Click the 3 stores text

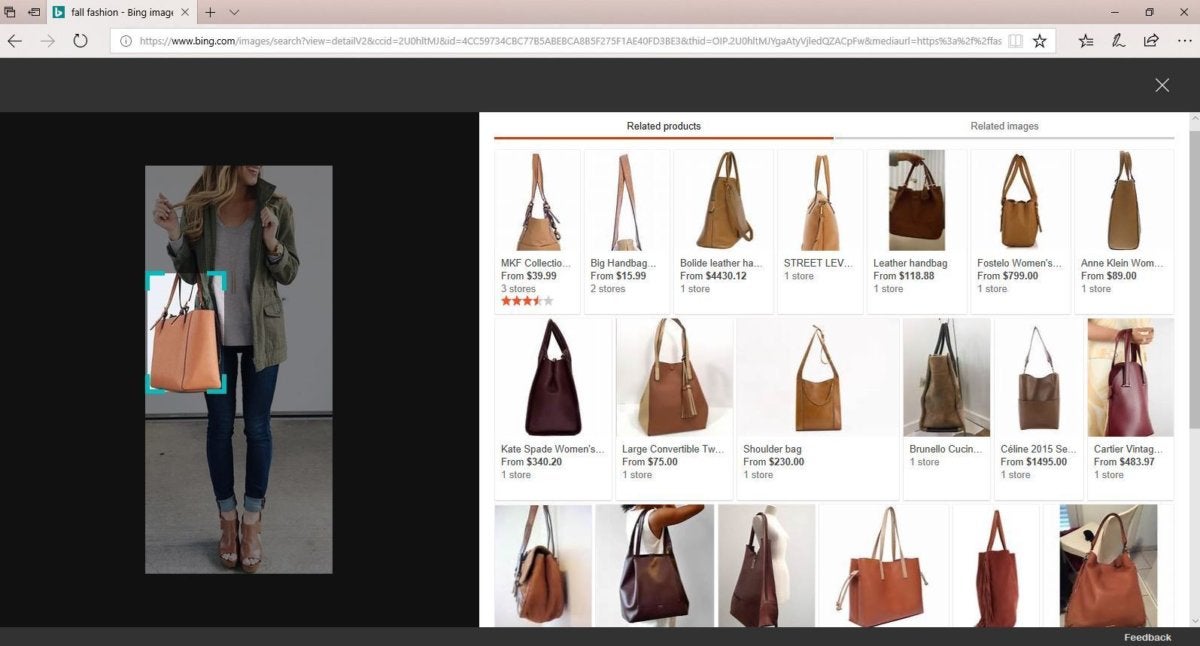pos(518,289)
